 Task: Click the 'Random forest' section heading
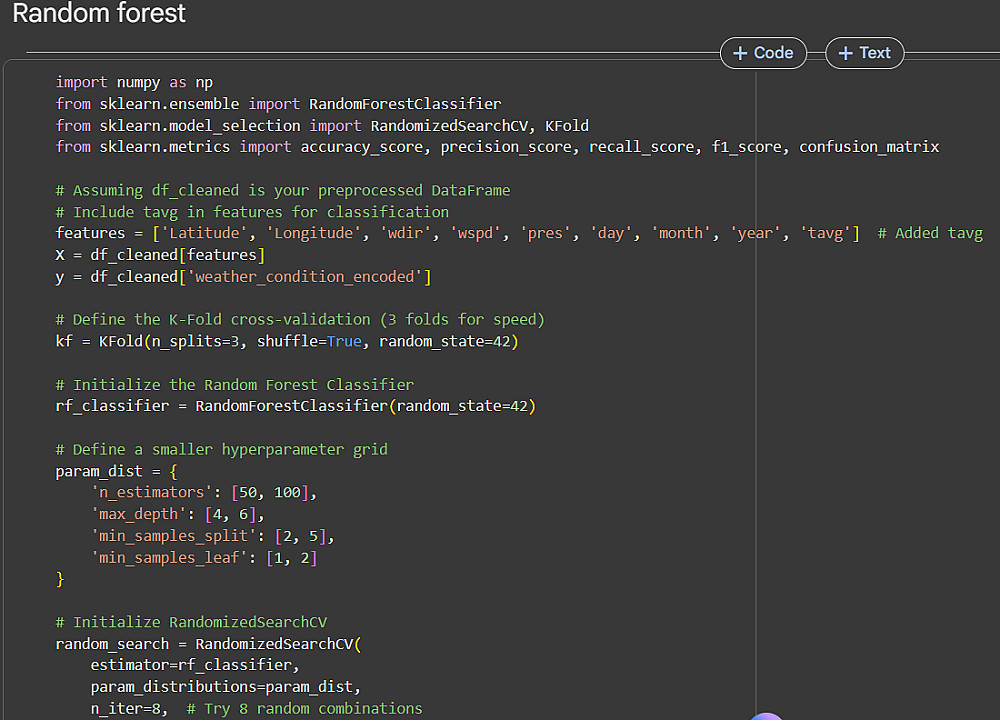99,14
